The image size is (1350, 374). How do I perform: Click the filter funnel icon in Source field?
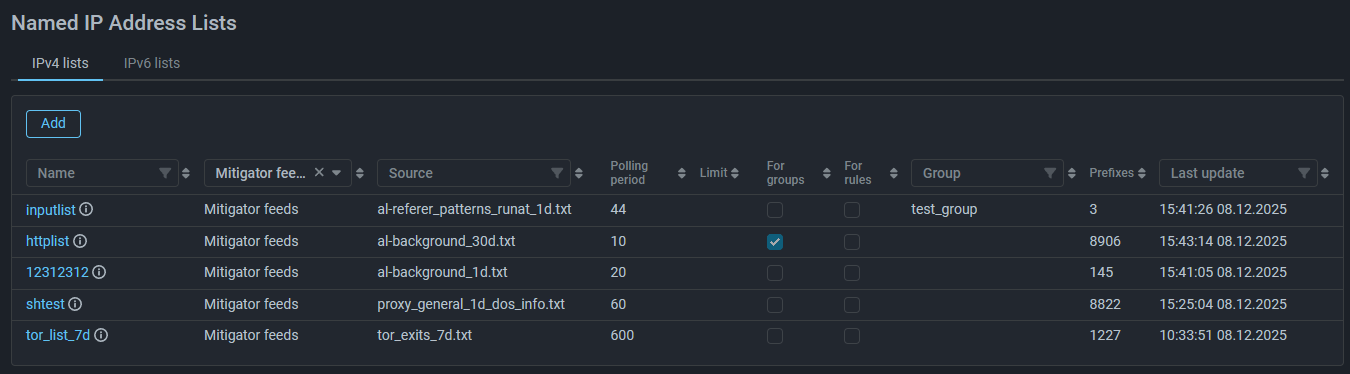[557, 173]
